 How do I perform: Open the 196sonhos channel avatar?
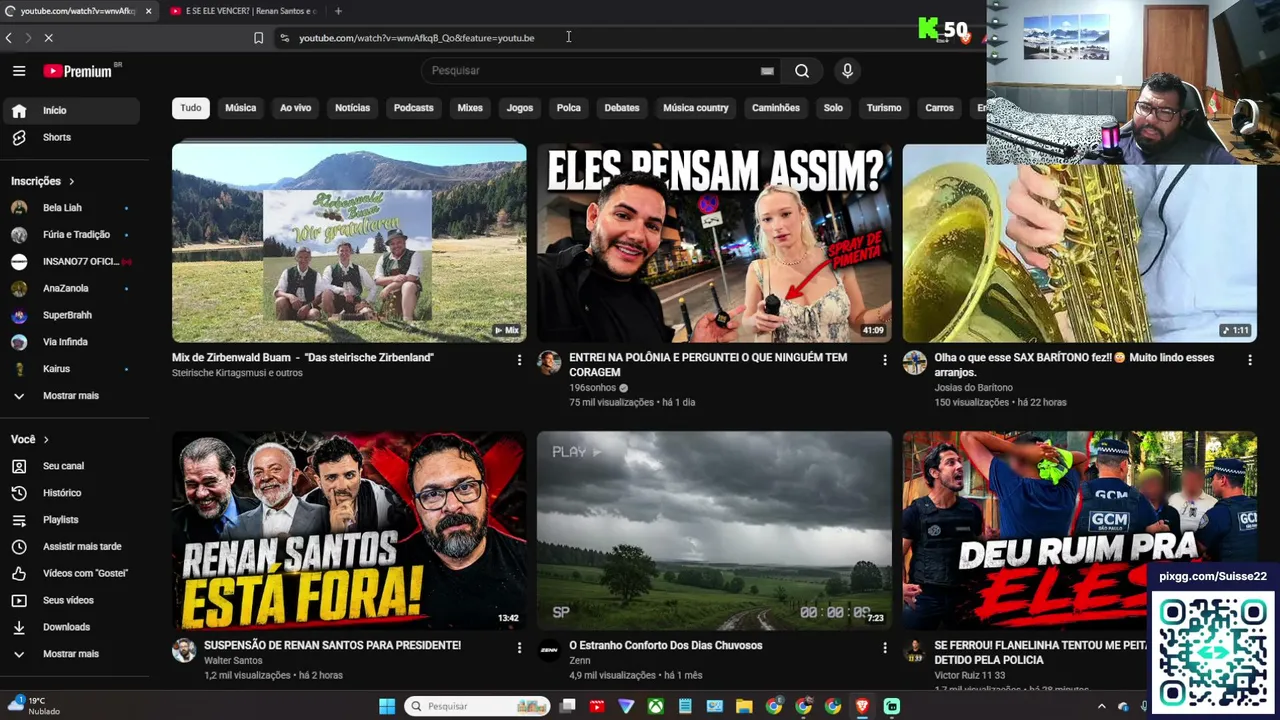coord(549,362)
